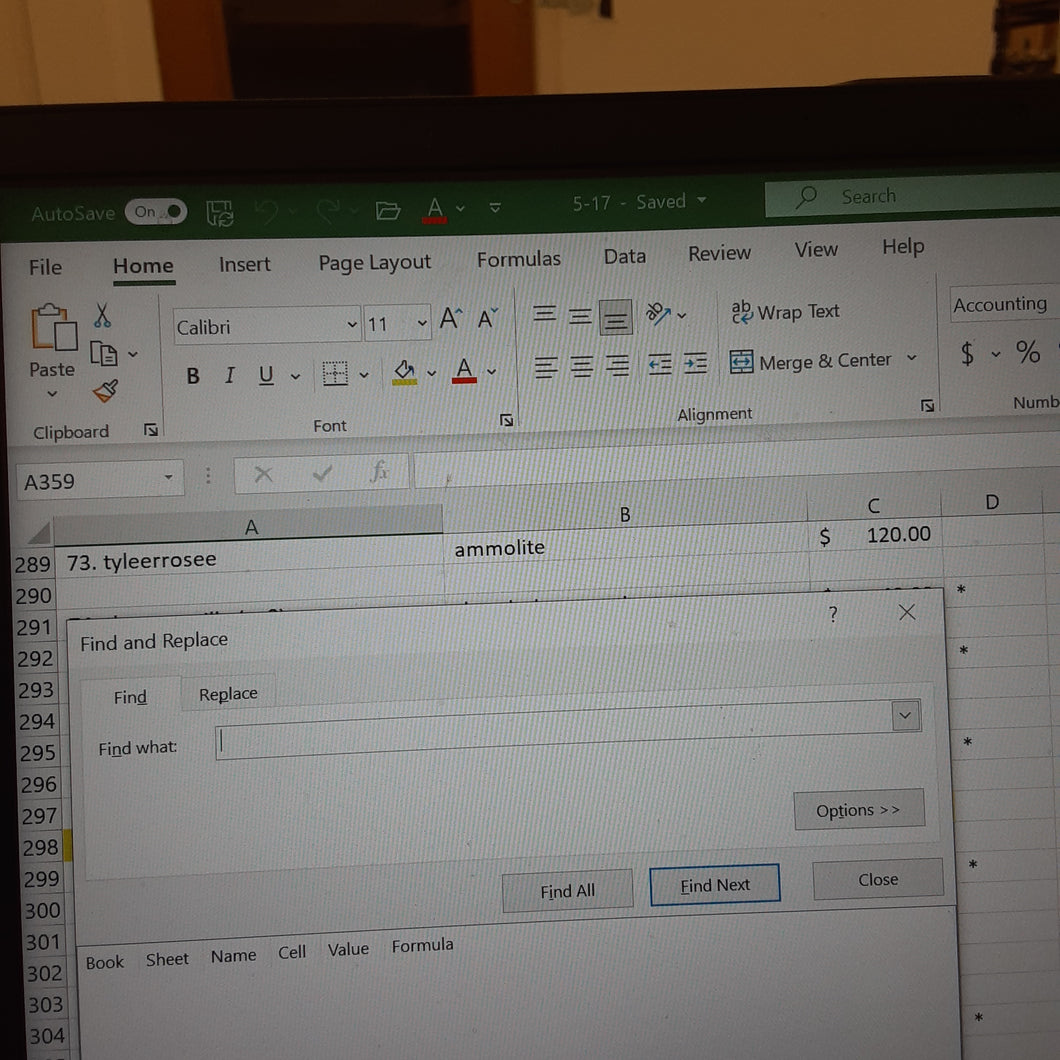Click the Undo arrow icon

click(266, 212)
